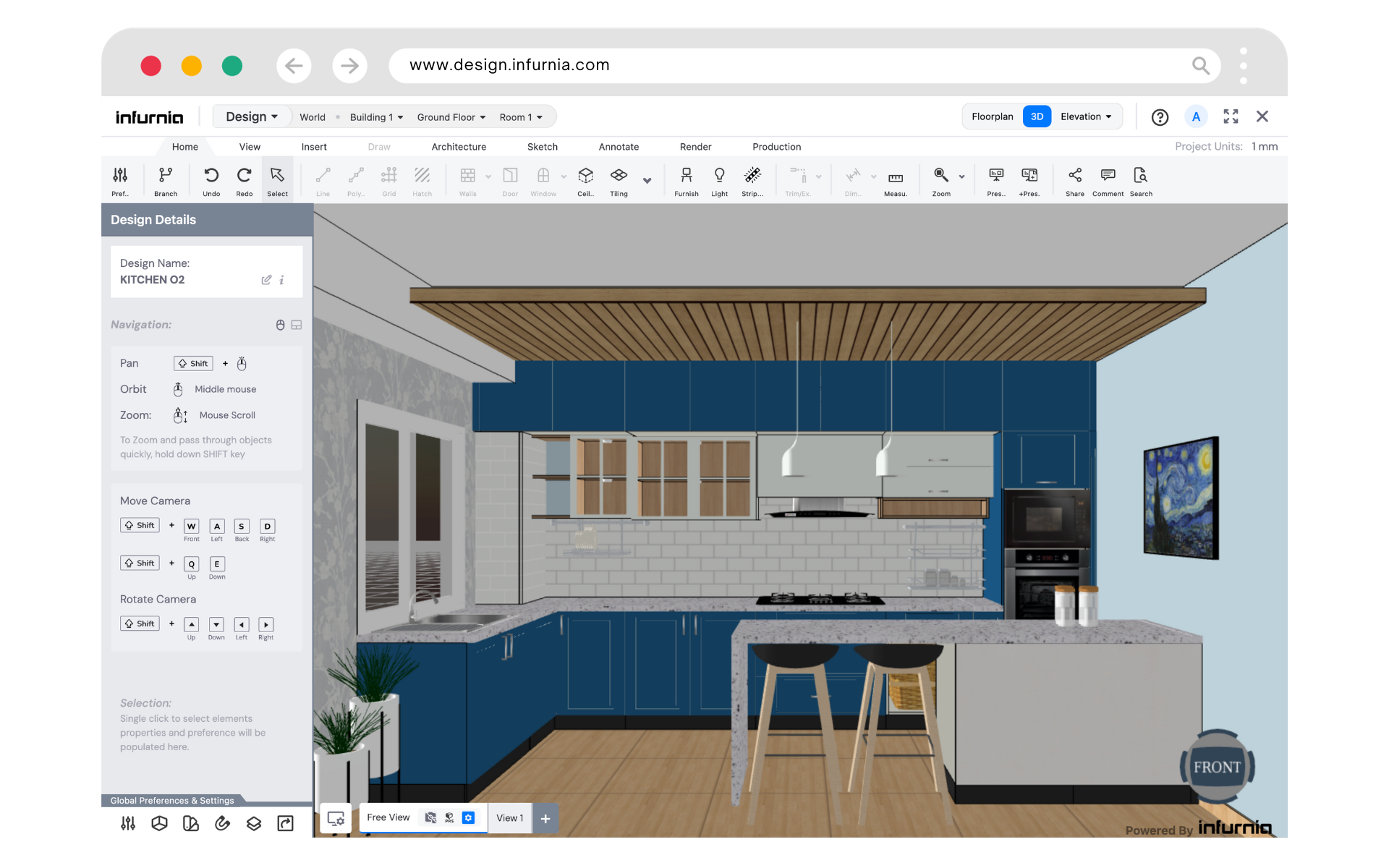This screenshot has width=1389, height=868.
Task: Click the FRONT orientation cube
Action: click(x=1217, y=767)
